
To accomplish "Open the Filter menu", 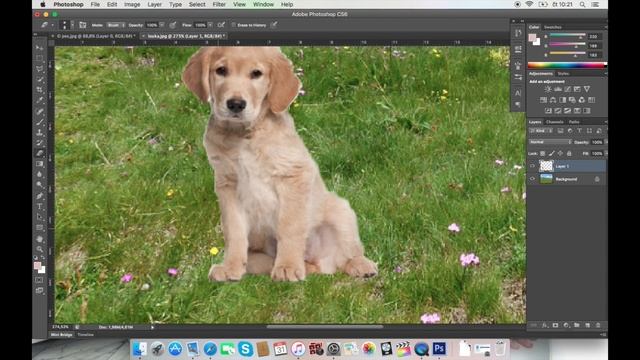I will [x=219, y=4].
